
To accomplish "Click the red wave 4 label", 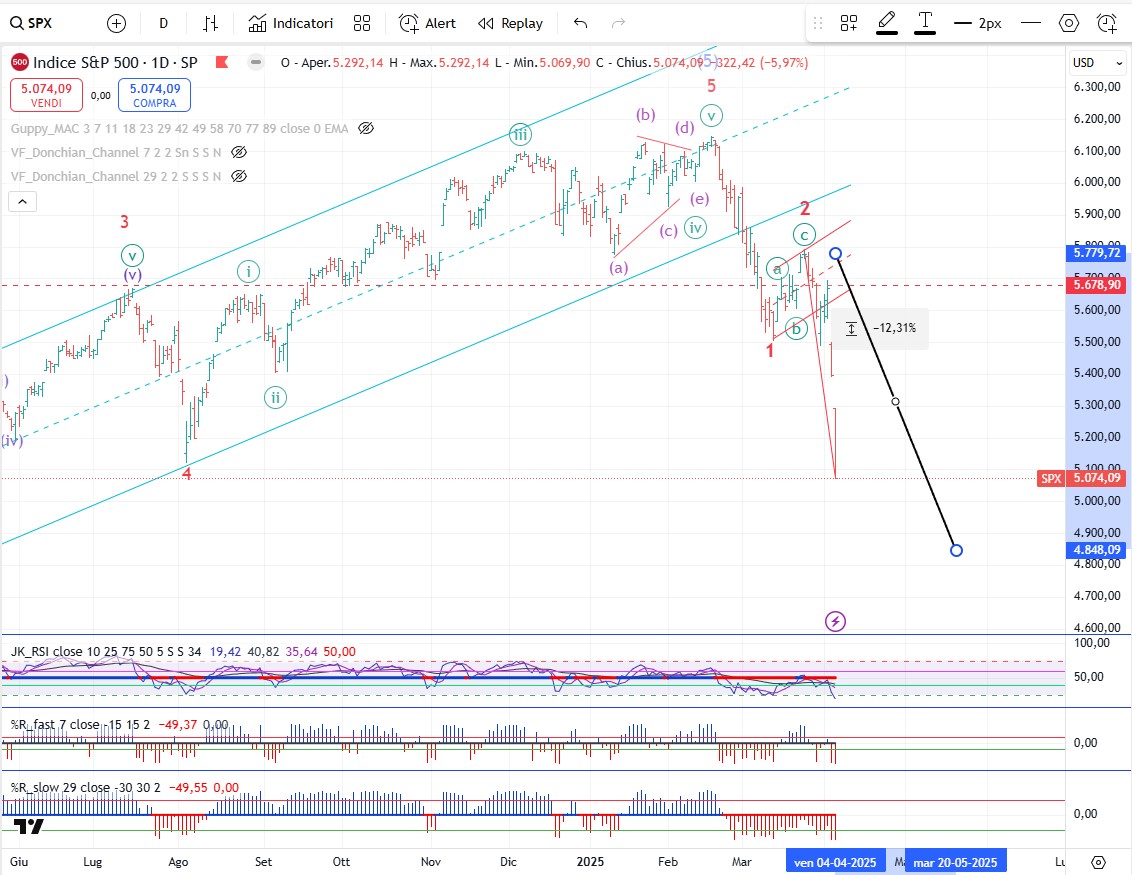I will click(x=186, y=474).
